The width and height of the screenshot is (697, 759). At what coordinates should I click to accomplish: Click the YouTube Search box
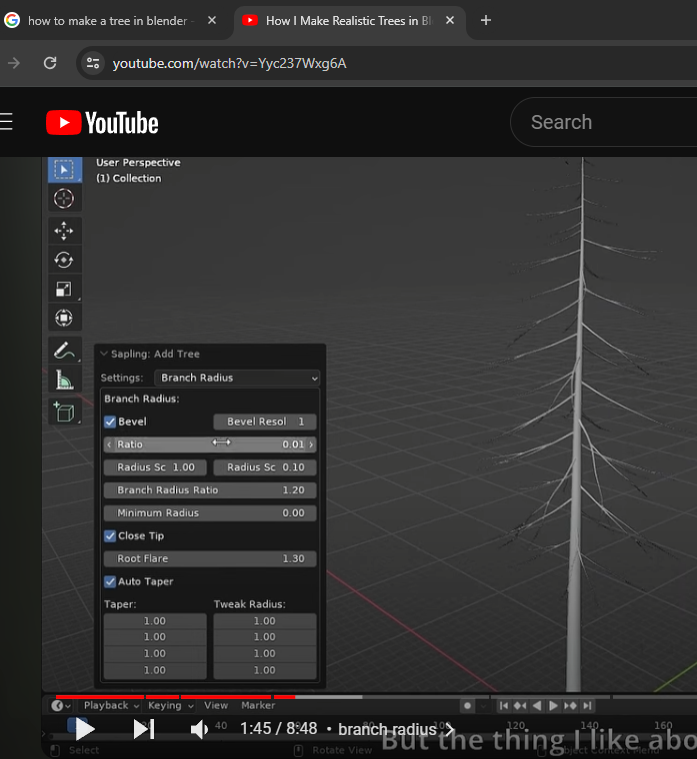[x=605, y=122]
